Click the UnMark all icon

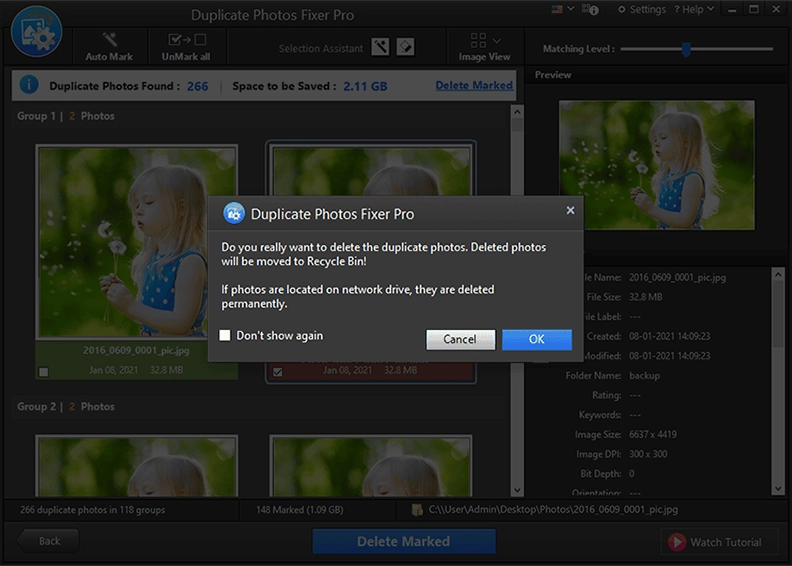point(186,39)
